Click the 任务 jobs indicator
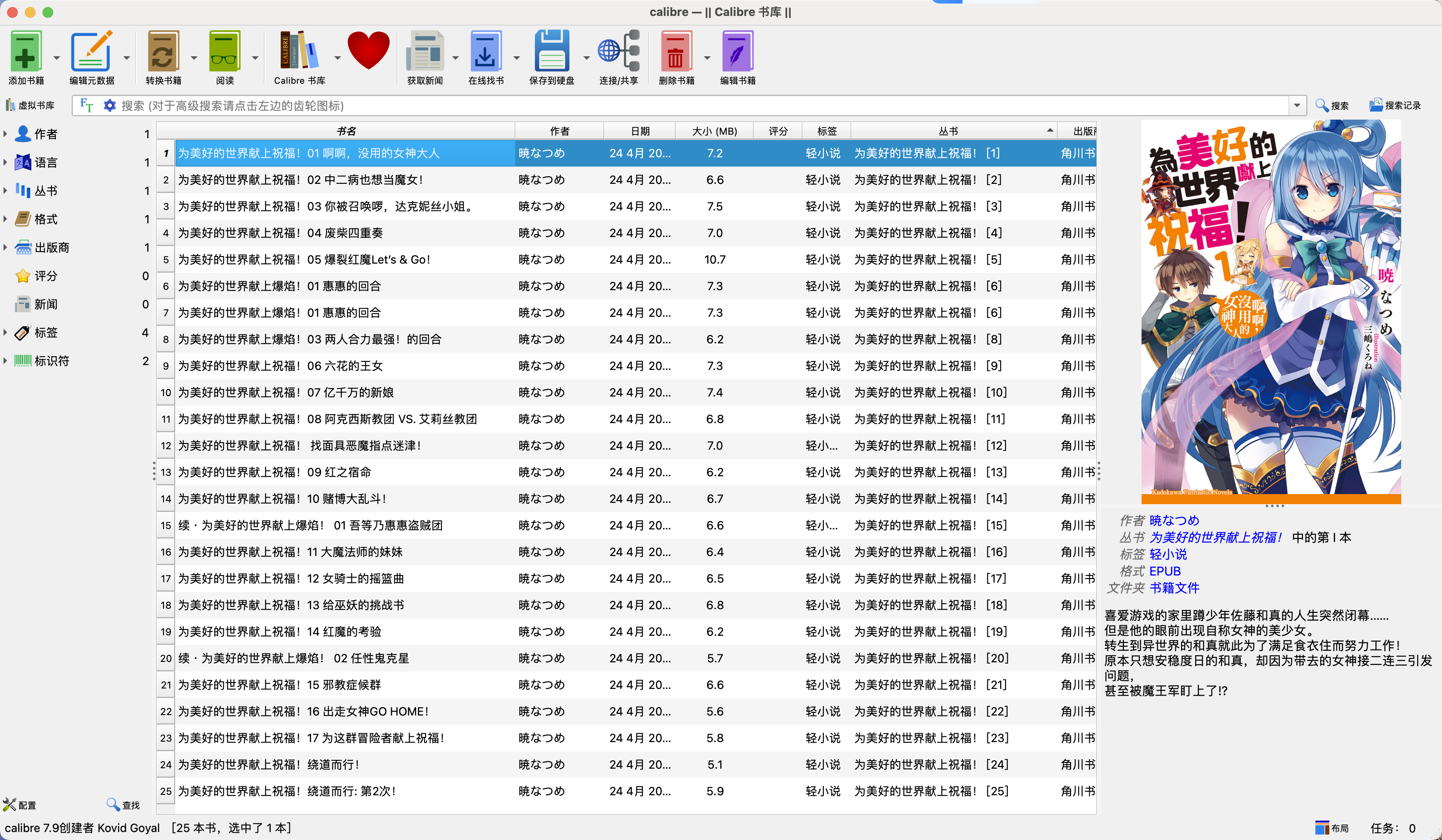The image size is (1442, 840). (1393, 828)
